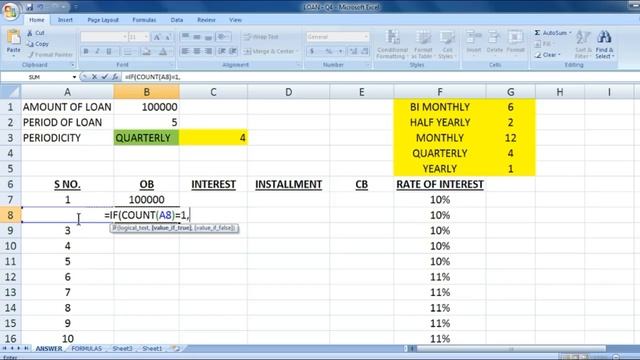This screenshot has width=640, height=360.
Task: Pick Font Color swatch
Action: 162,51
